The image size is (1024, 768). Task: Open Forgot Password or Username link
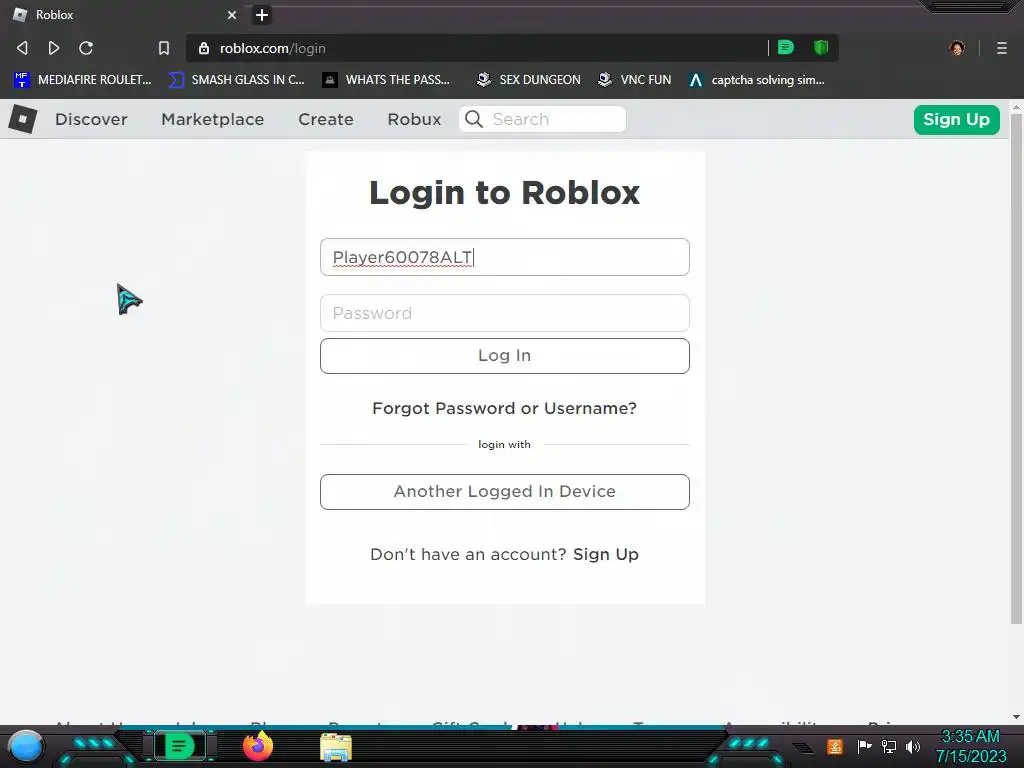(504, 408)
